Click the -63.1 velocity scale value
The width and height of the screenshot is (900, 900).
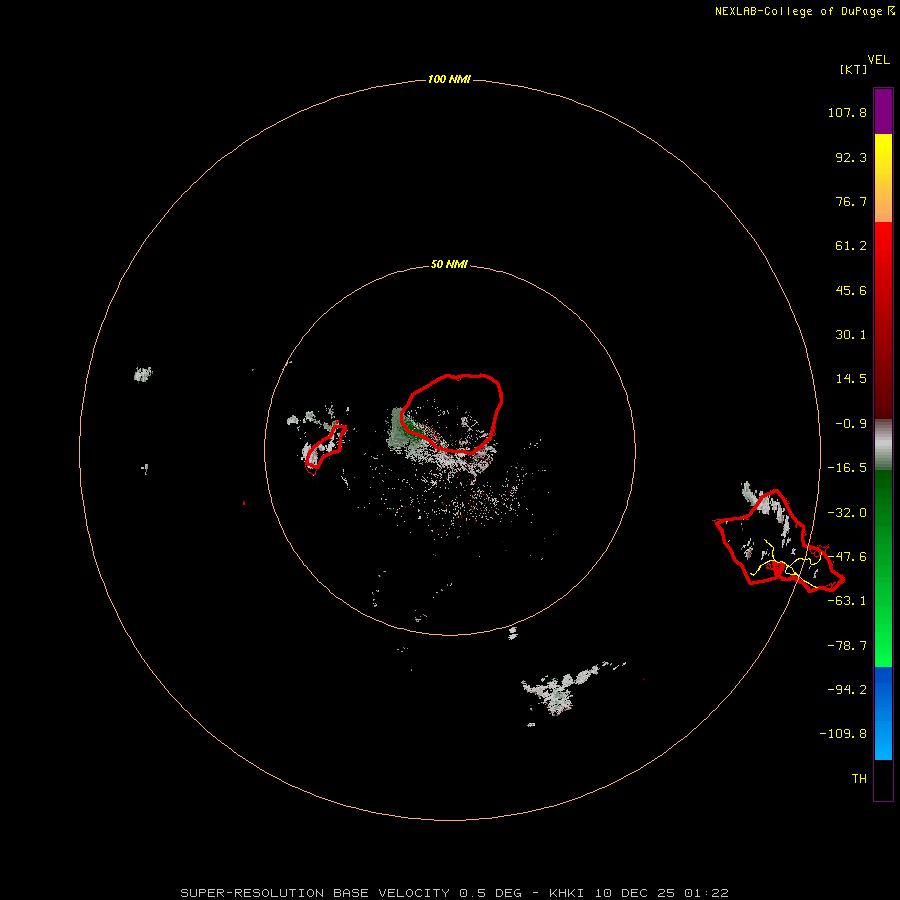[x=847, y=601]
